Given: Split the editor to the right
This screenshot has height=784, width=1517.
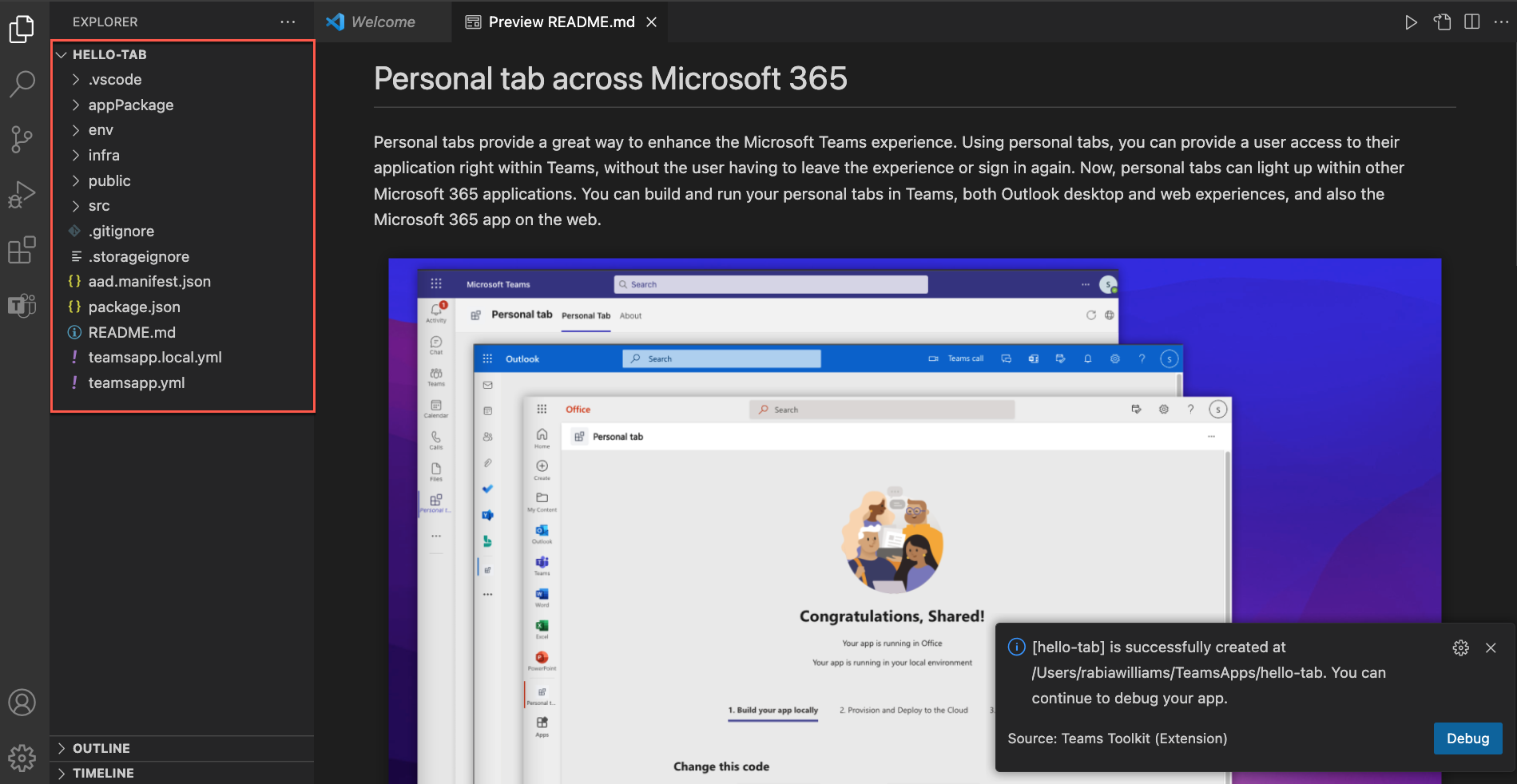Looking at the screenshot, I should click(1472, 22).
